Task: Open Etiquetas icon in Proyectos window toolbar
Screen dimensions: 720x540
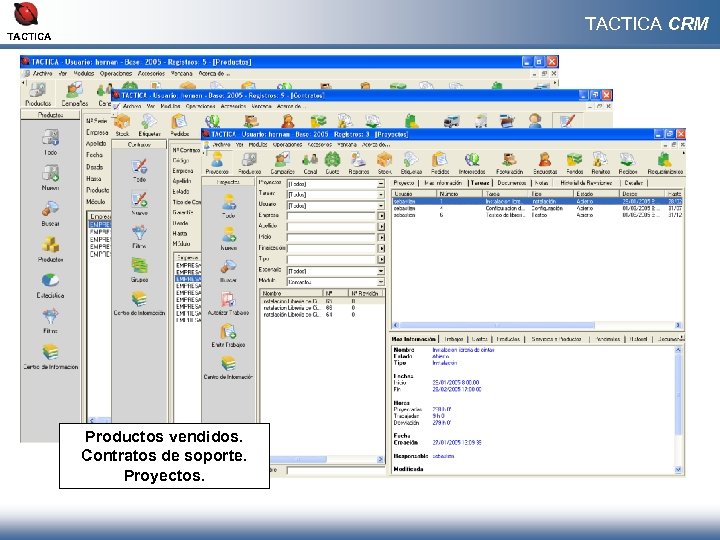Action: click(411, 163)
